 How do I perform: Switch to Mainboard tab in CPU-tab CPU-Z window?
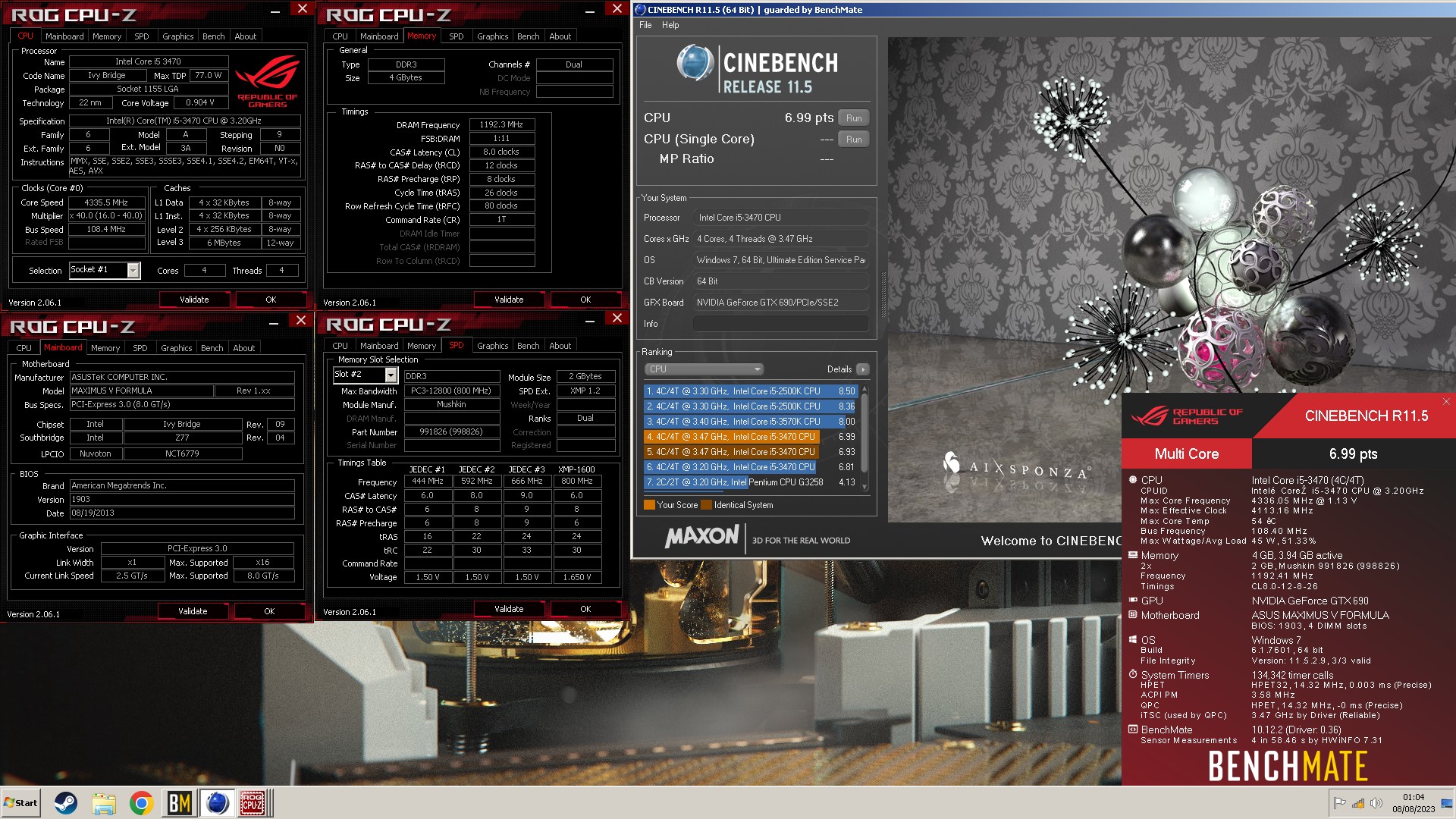click(x=64, y=36)
